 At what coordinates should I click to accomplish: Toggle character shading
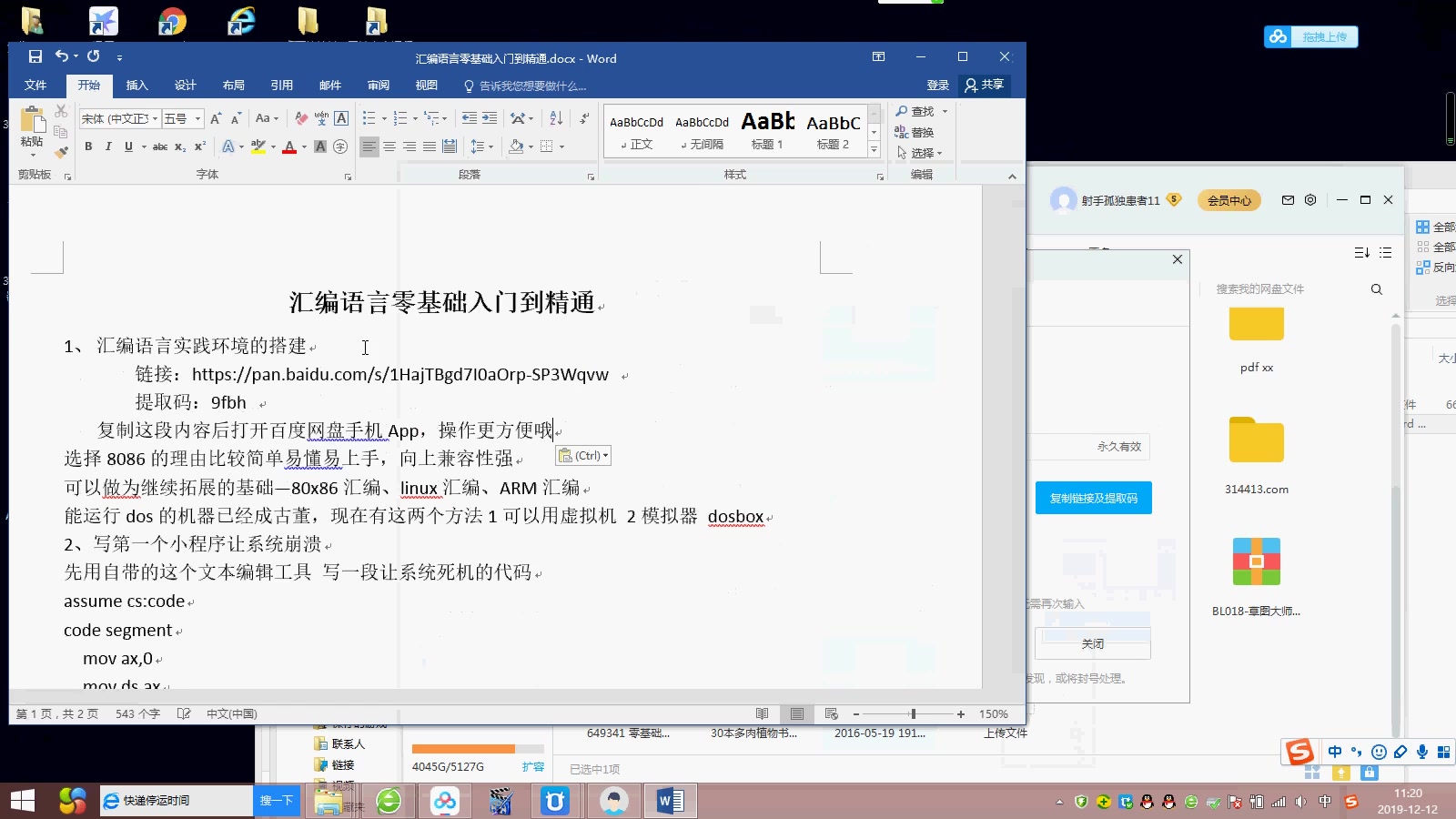(x=320, y=147)
